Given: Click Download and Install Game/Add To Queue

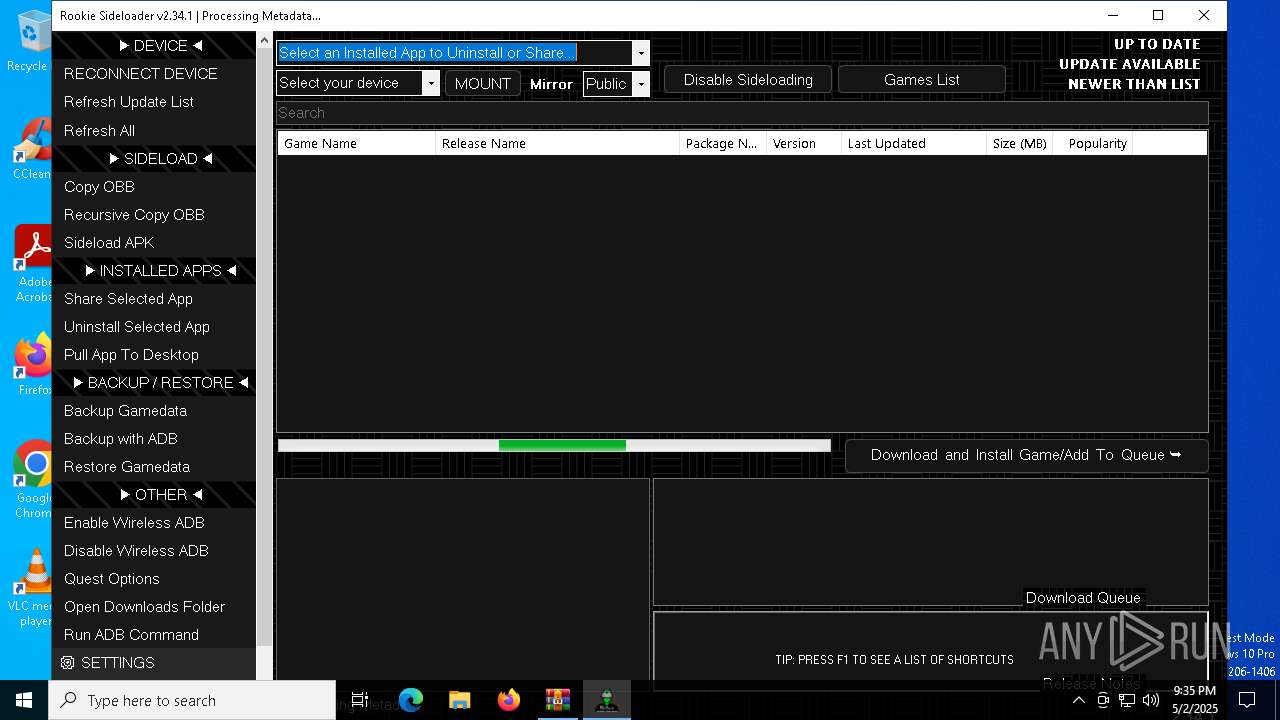Looking at the screenshot, I should pos(1026,455).
